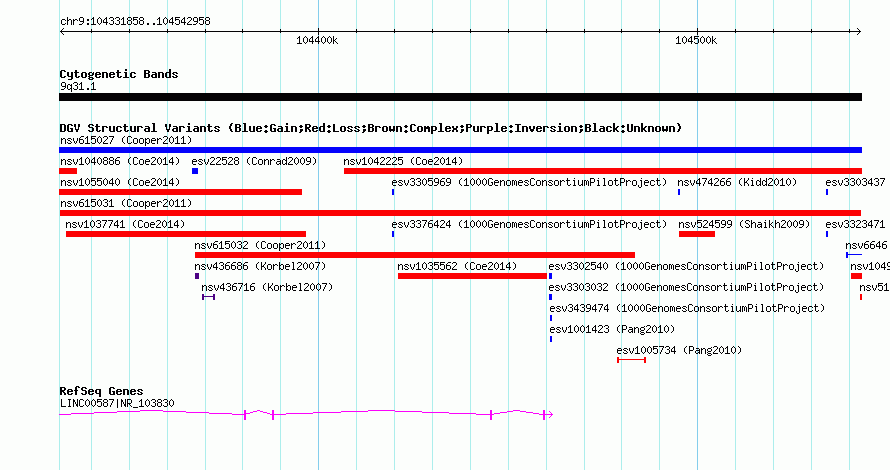Click the nsv1037741 (Coe2014) label
The height and width of the screenshot is (470, 890).
pos(125,224)
